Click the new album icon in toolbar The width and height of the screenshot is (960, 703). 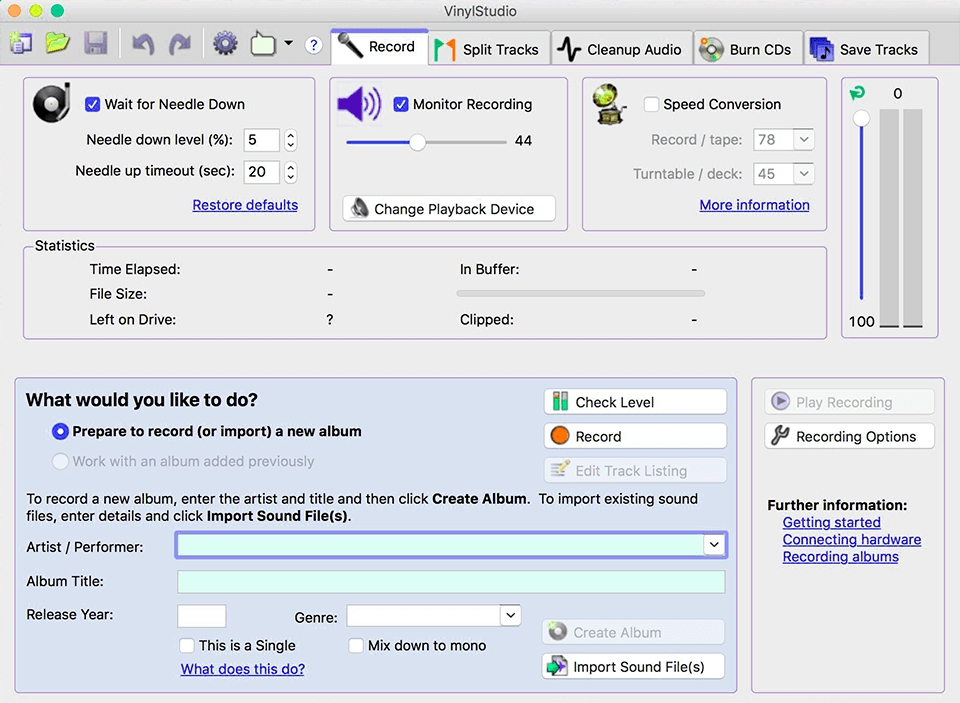pos(21,44)
